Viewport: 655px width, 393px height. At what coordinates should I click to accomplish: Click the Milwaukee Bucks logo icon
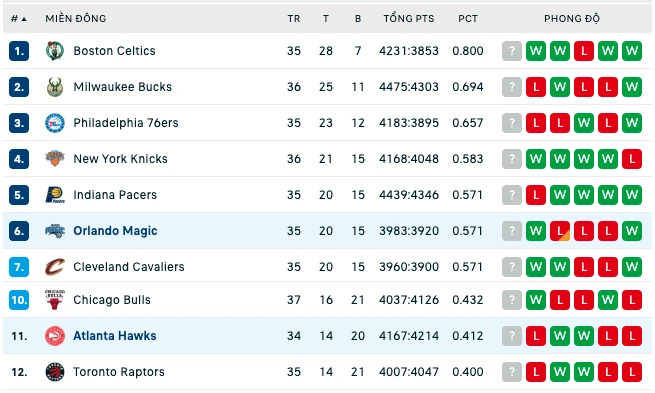click(55, 87)
